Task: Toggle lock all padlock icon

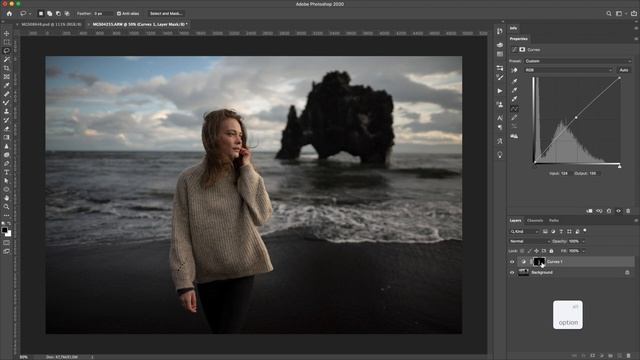Action: click(x=551, y=251)
